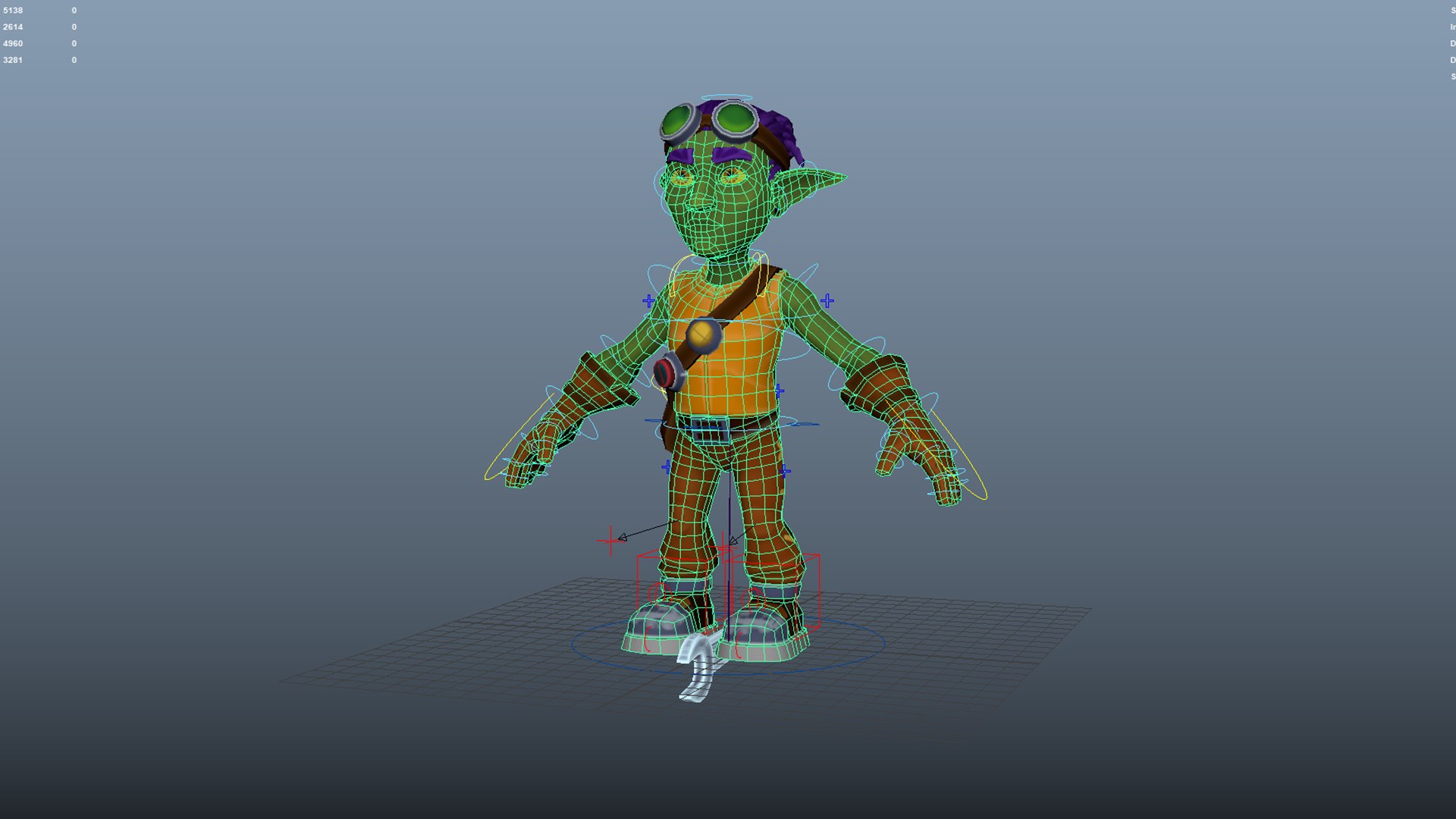This screenshot has width=1456, height=819.
Task: Click the HUD value 4960
Action: pos(13,44)
